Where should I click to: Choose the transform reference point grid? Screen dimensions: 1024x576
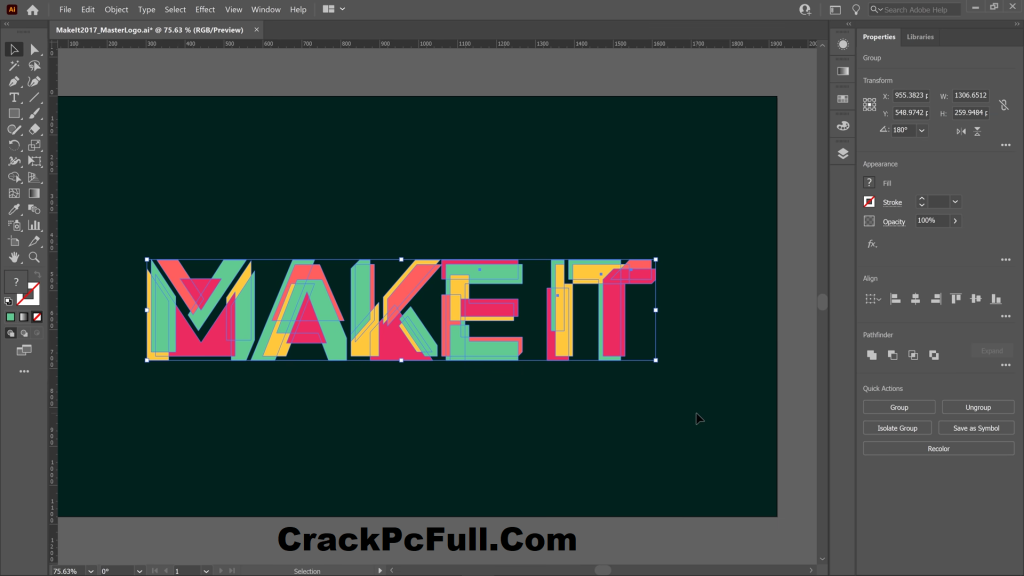click(x=869, y=104)
